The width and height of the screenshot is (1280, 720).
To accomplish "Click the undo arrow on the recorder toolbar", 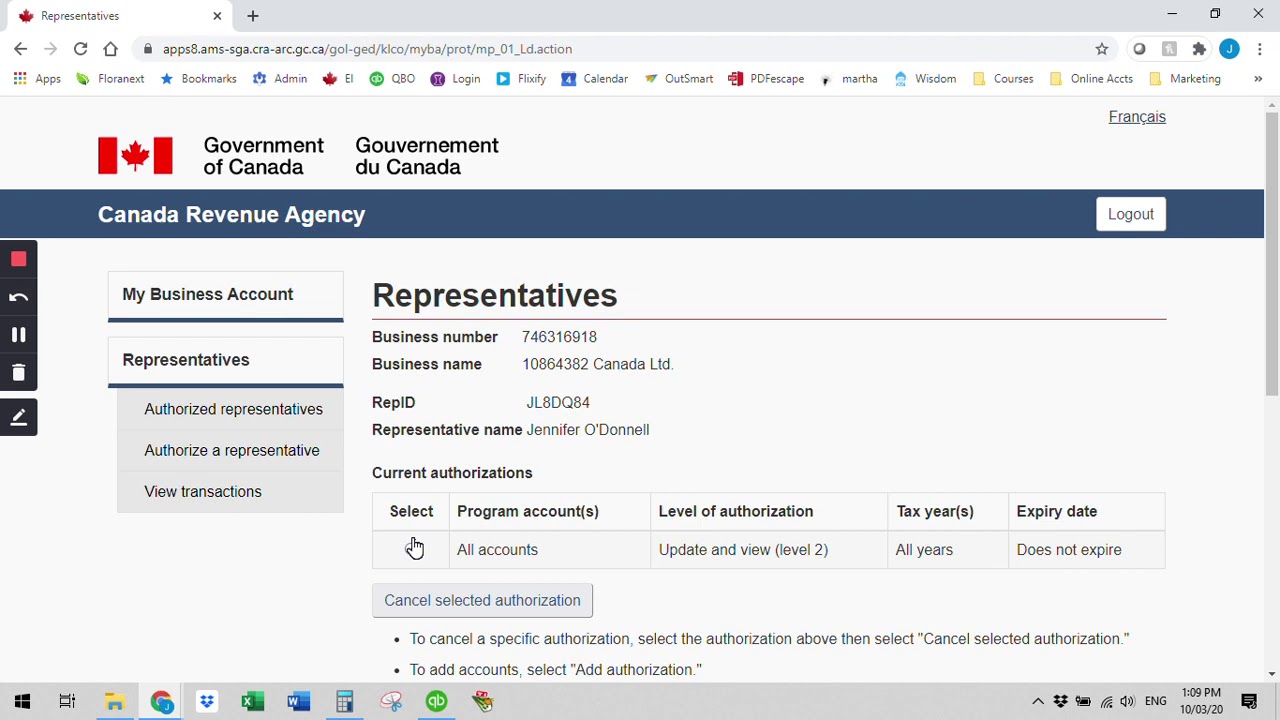I will pos(18,298).
